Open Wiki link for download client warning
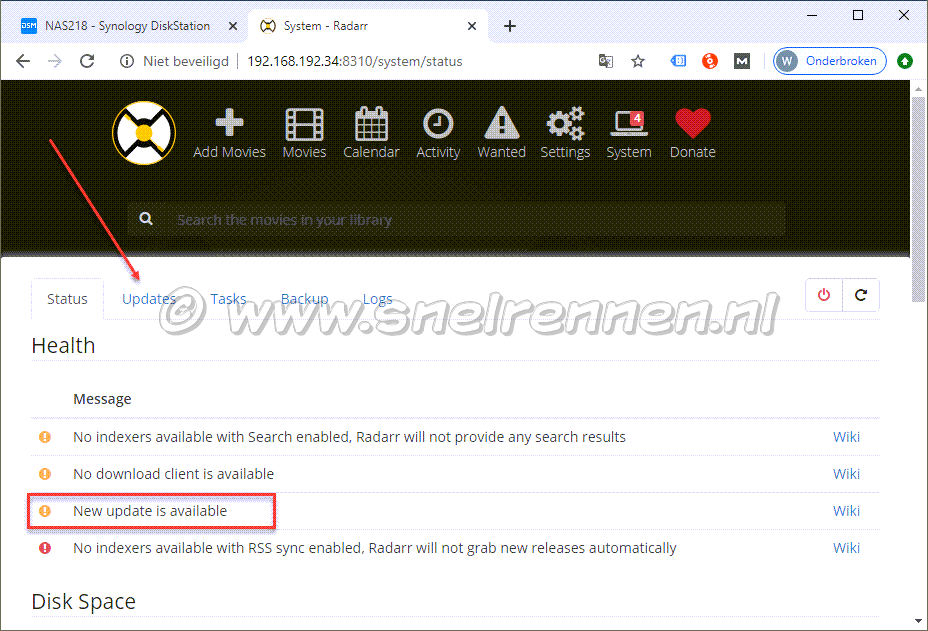Screen dimensions: 928x631 point(846,474)
